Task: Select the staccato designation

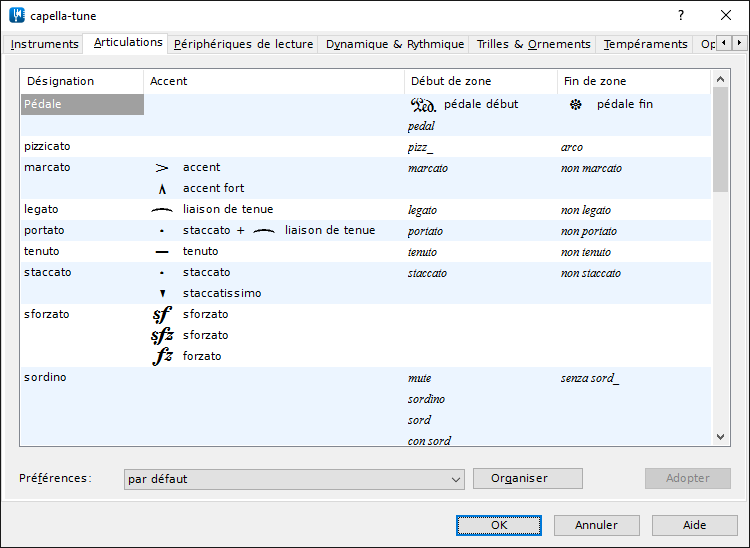Action: pos(47,273)
